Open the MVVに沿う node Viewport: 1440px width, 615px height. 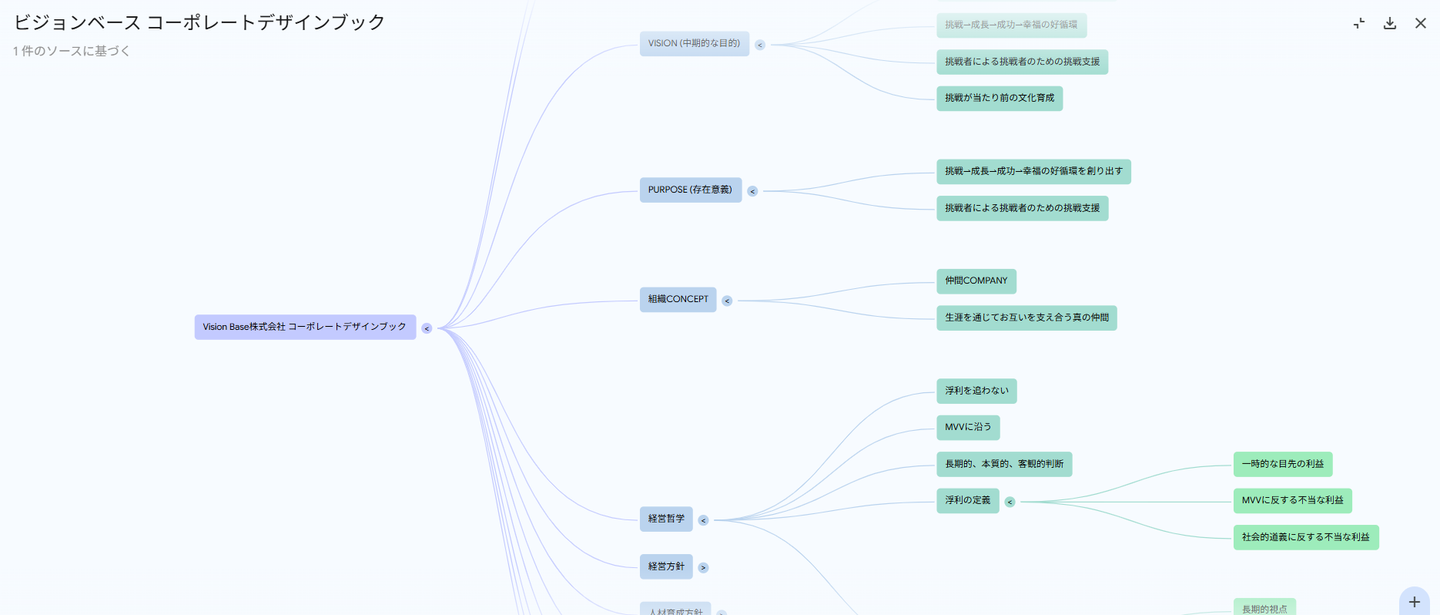[968, 427]
